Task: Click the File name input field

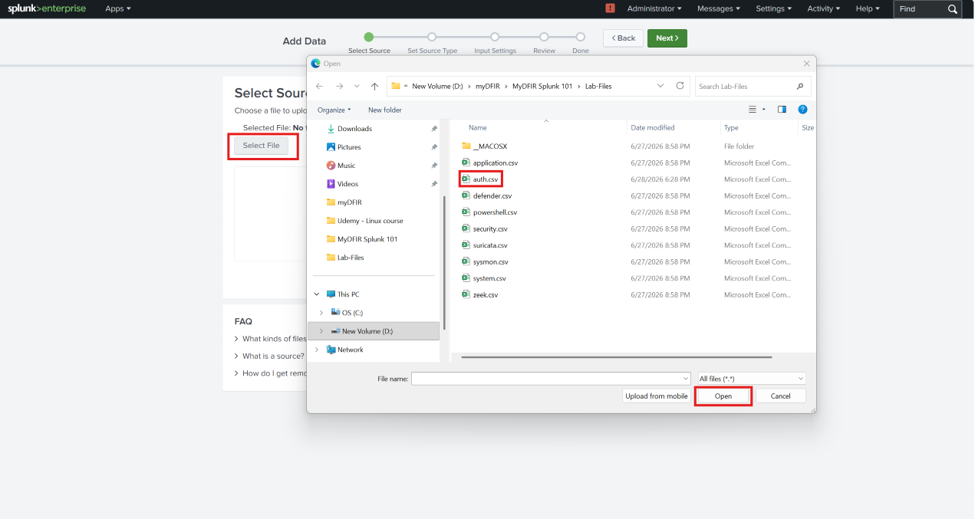Action: (x=550, y=379)
